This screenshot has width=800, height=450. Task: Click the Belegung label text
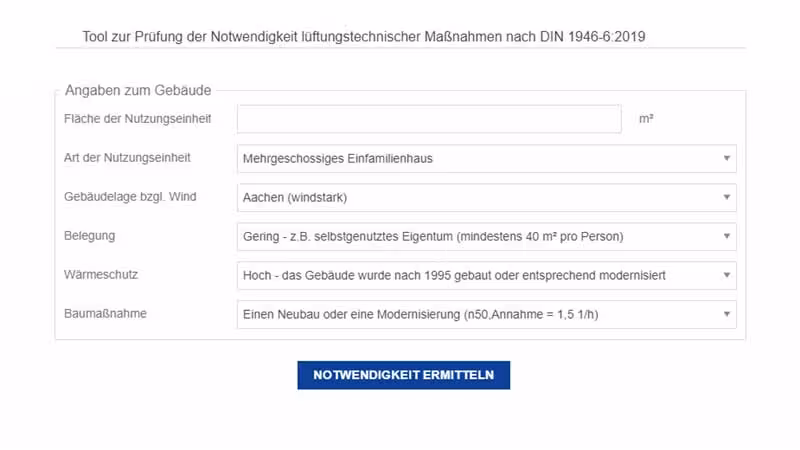[89, 236]
